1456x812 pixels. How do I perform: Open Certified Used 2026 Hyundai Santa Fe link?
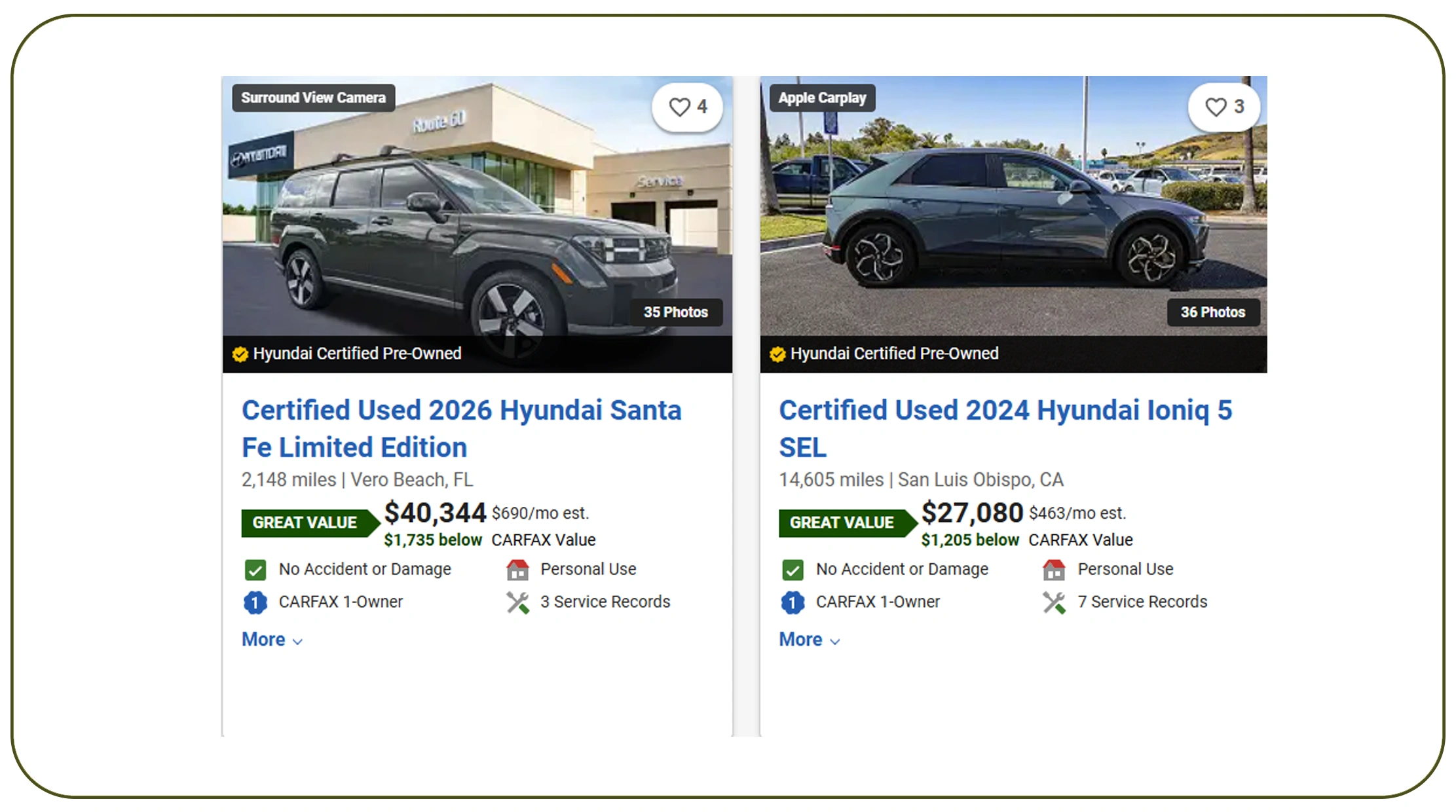(x=461, y=429)
